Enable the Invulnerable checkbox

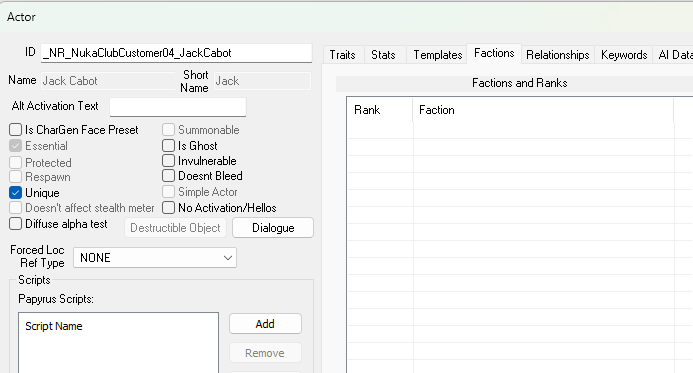click(x=168, y=161)
